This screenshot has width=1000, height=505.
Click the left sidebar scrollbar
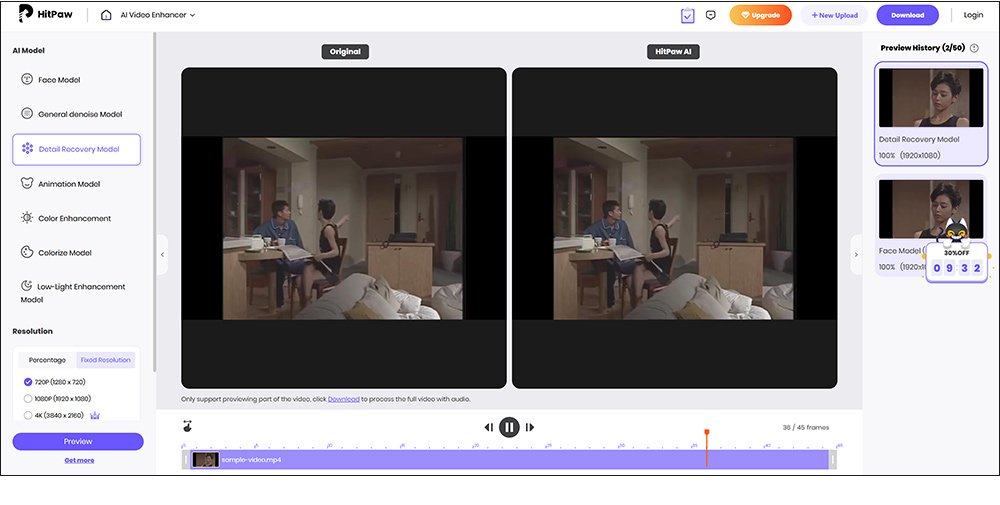(154, 202)
